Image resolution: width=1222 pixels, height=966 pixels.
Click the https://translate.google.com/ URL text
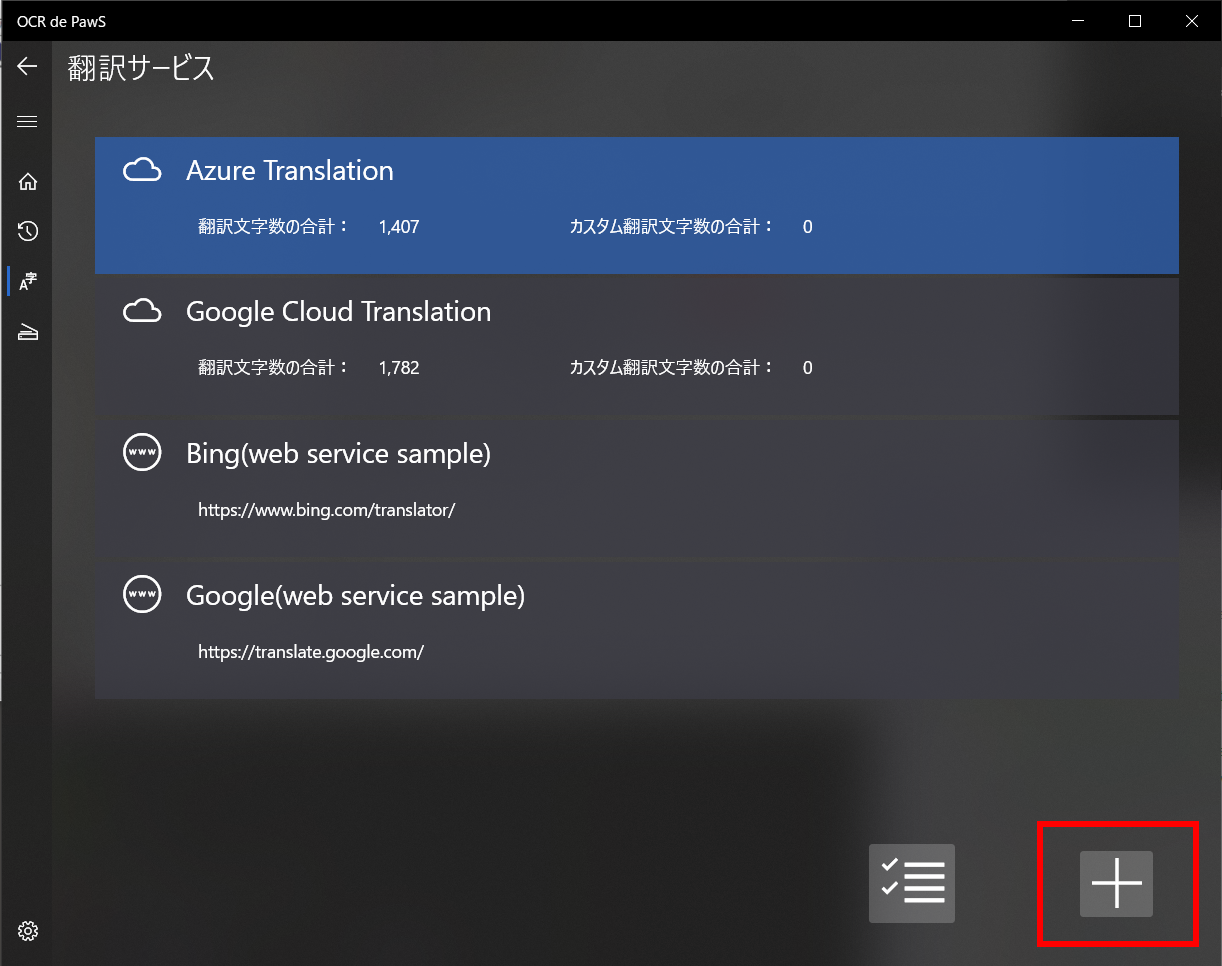pyautogui.click(x=311, y=652)
